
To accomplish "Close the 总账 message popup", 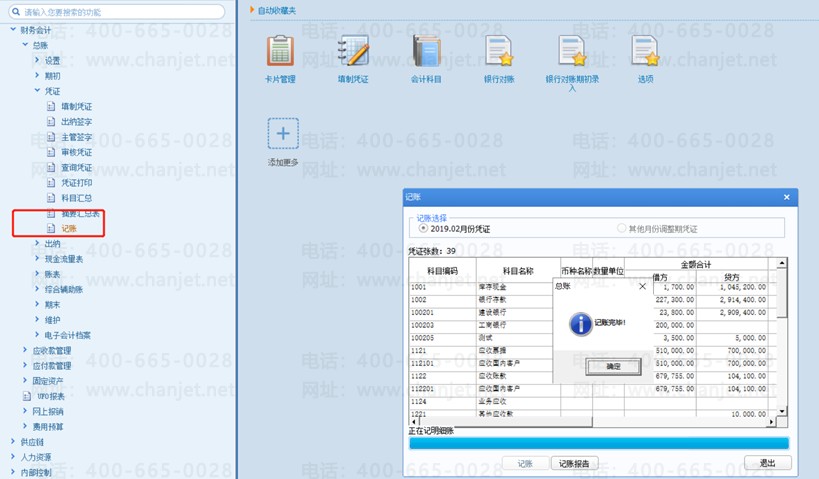I will (642, 286).
